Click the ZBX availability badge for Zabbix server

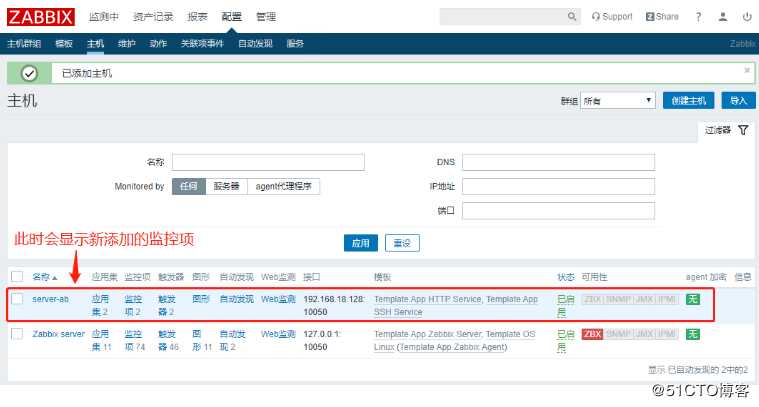pyautogui.click(x=592, y=334)
